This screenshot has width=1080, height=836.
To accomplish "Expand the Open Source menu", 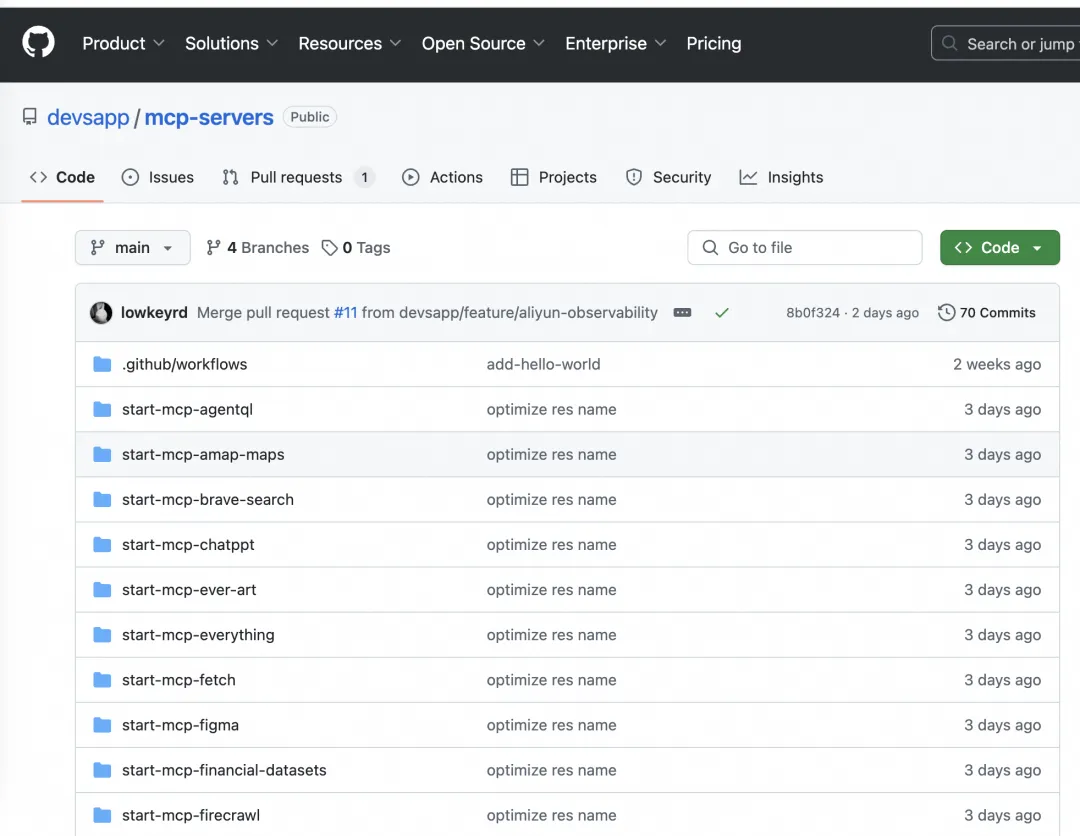I will point(483,43).
